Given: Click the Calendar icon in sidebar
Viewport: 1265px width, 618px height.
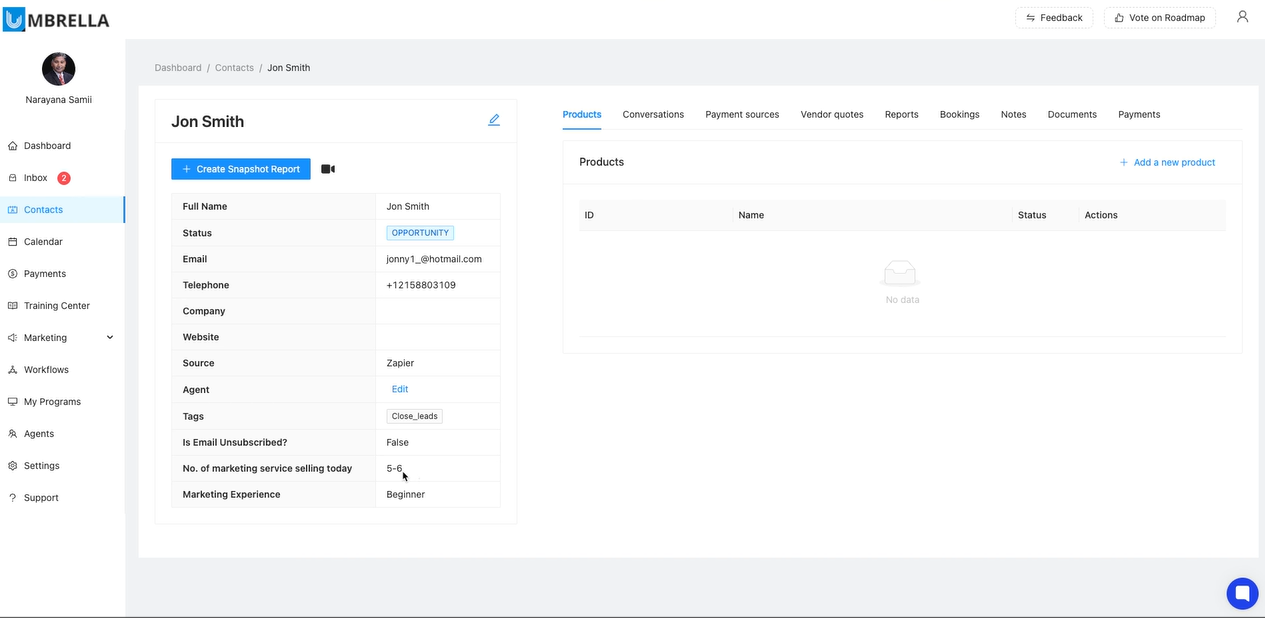Looking at the screenshot, I should click(13, 242).
